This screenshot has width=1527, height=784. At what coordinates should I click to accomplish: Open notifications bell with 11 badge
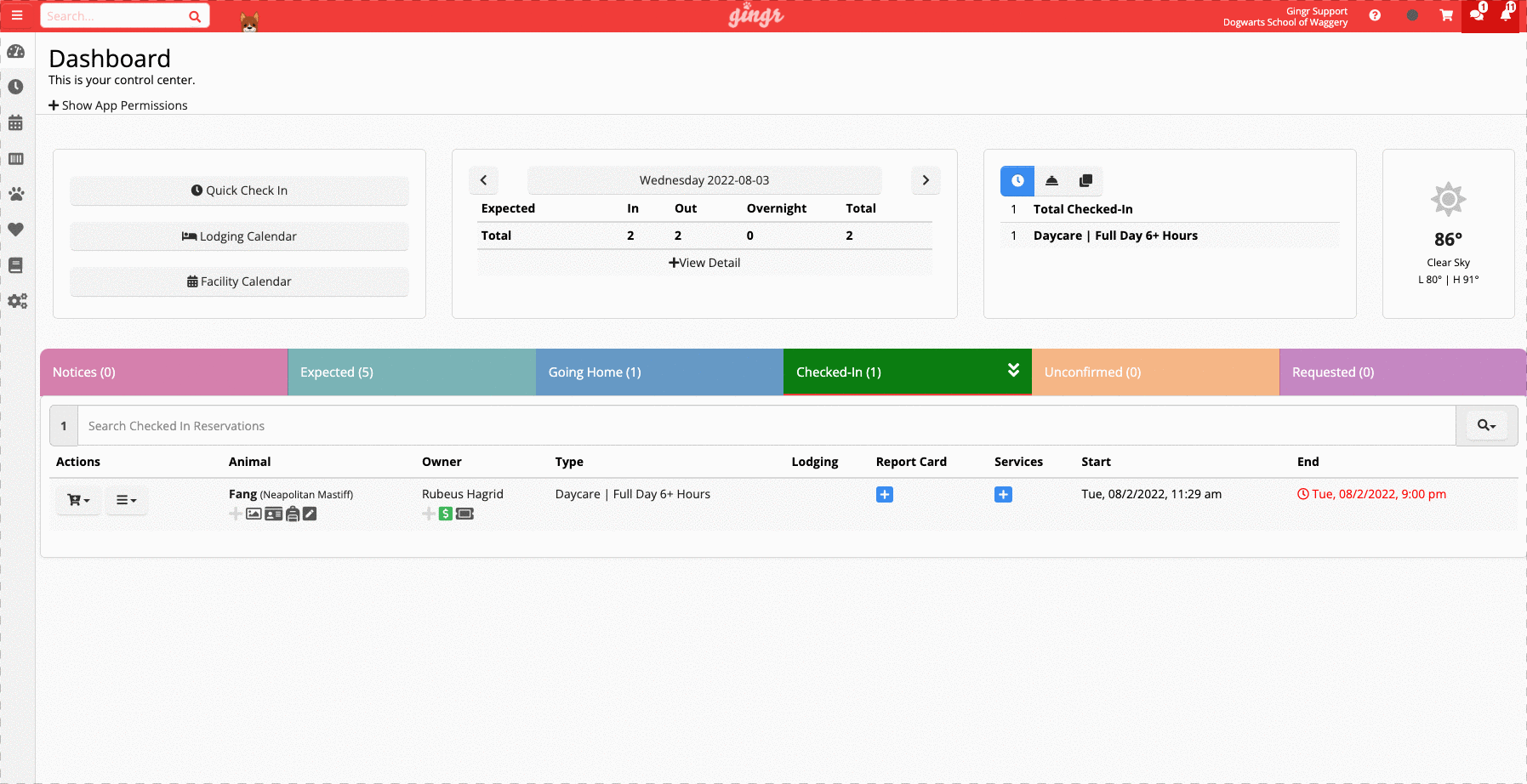pyautogui.click(x=1507, y=14)
